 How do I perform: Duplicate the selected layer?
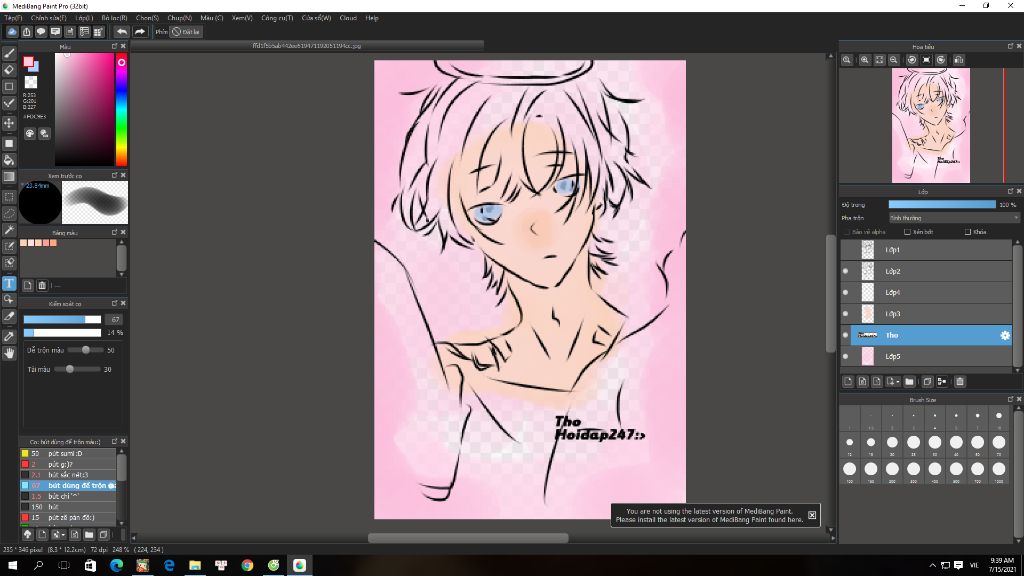(927, 381)
